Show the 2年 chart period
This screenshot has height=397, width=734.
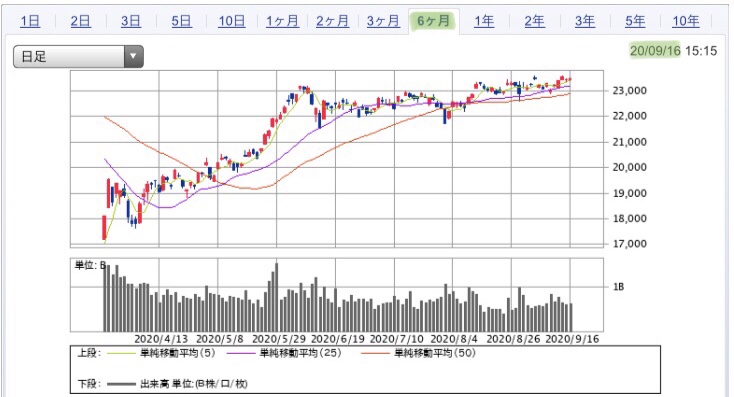(534, 21)
